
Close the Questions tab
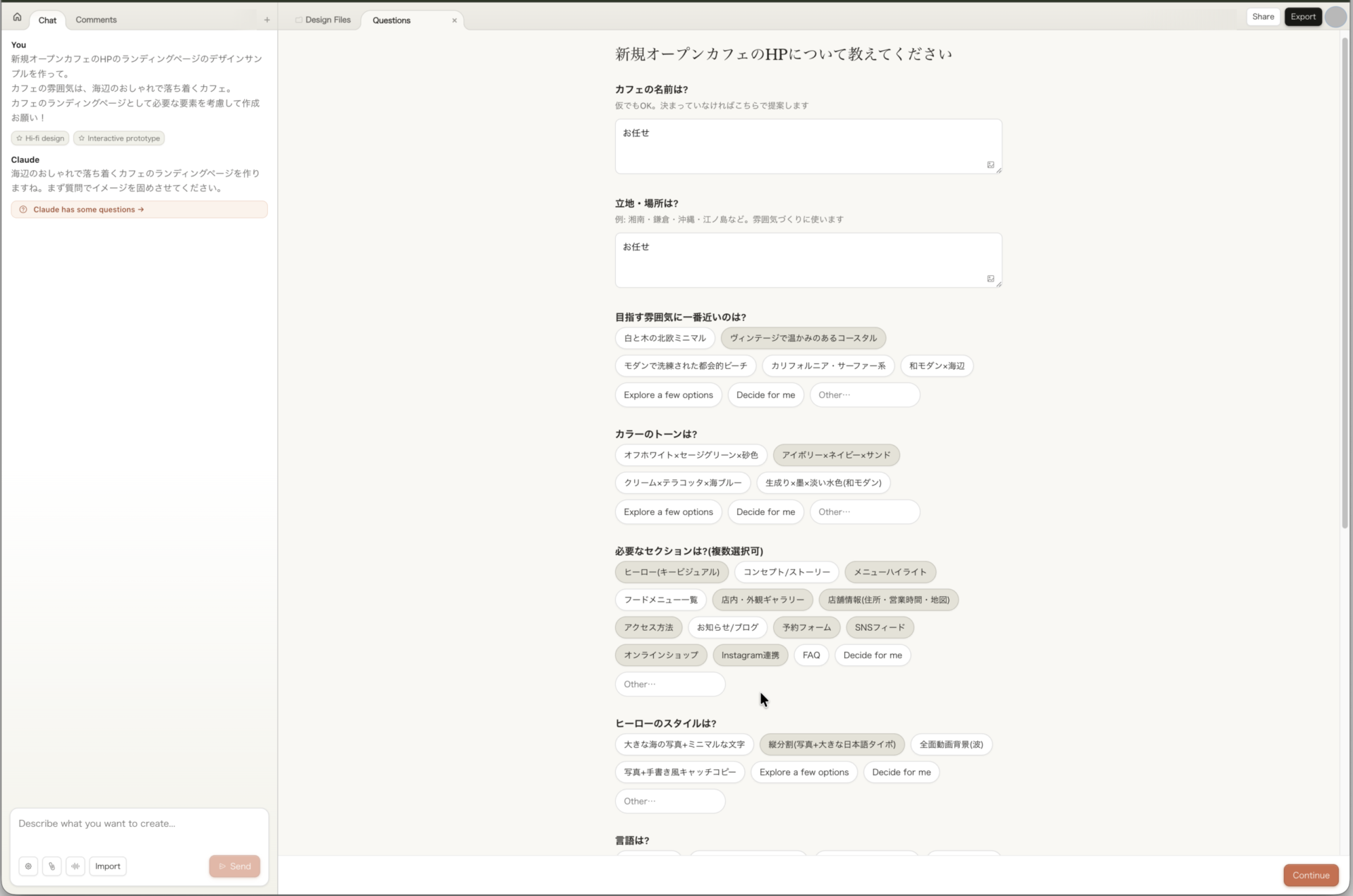(454, 20)
